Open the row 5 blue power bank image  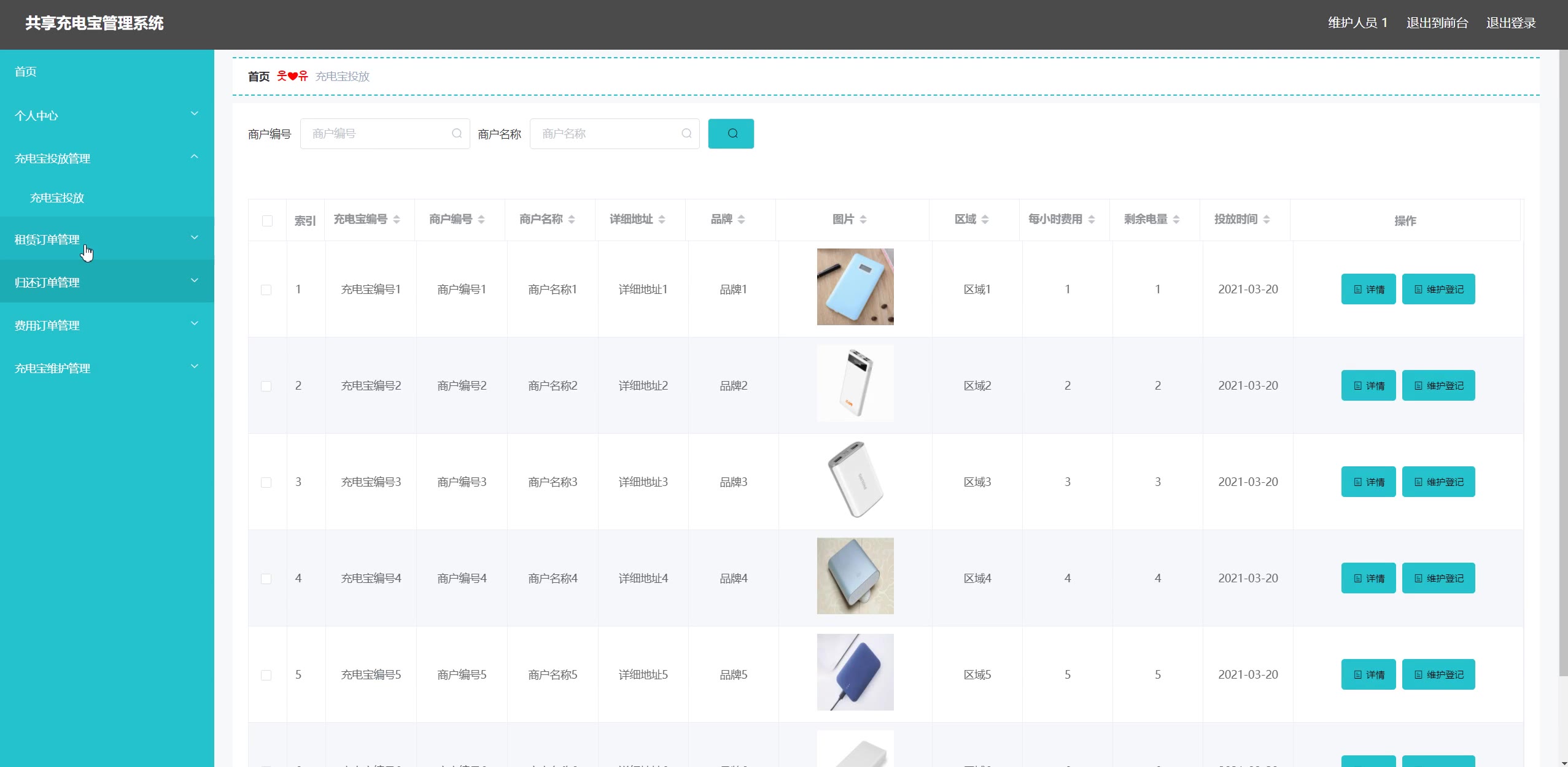click(x=855, y=672)
